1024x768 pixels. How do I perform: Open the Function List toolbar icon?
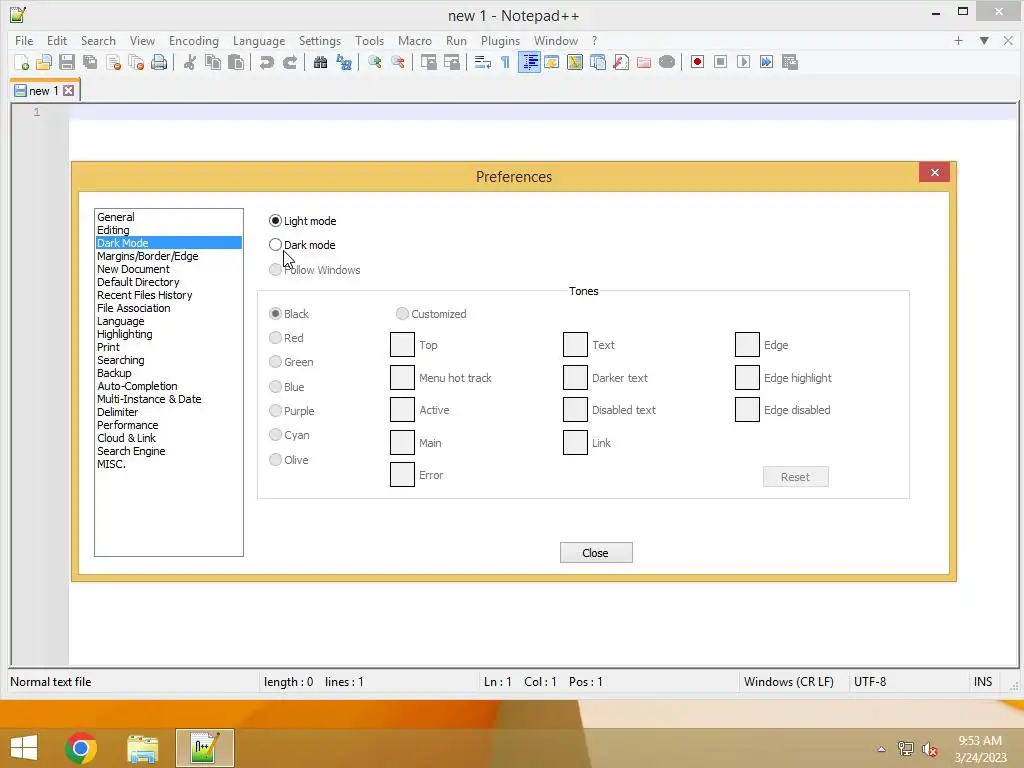point(621,62)
